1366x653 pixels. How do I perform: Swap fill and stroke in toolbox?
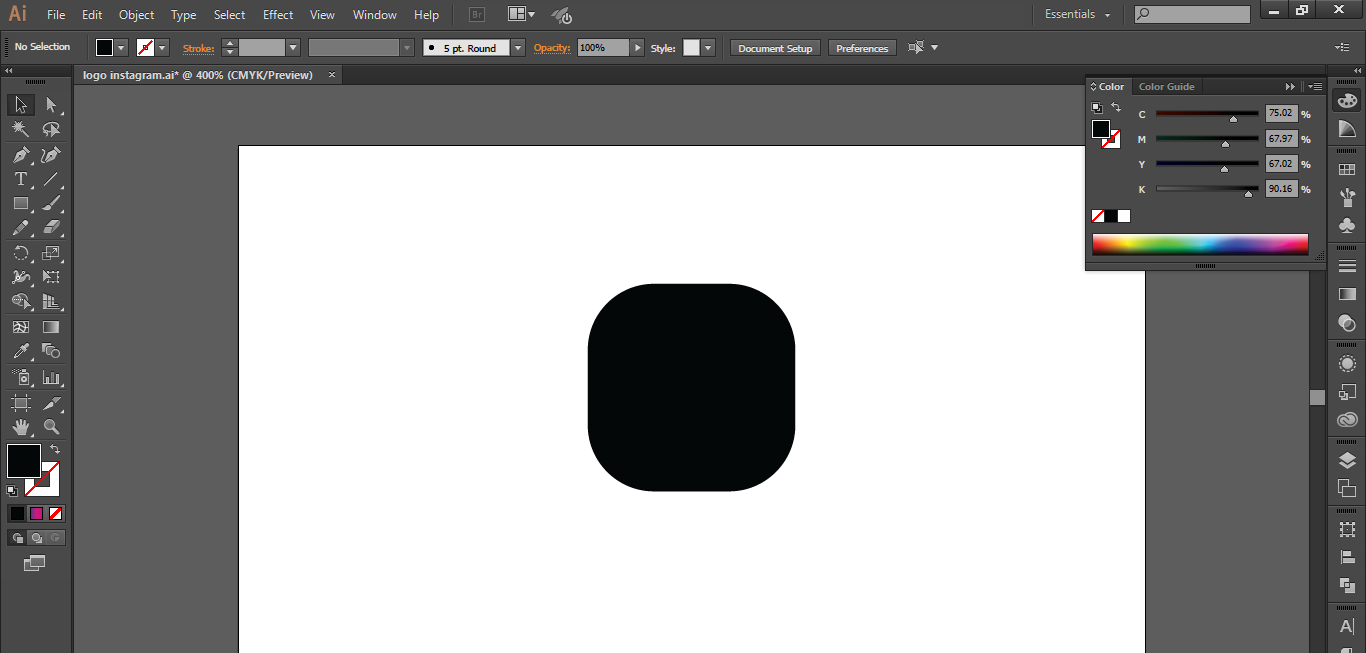55,450
